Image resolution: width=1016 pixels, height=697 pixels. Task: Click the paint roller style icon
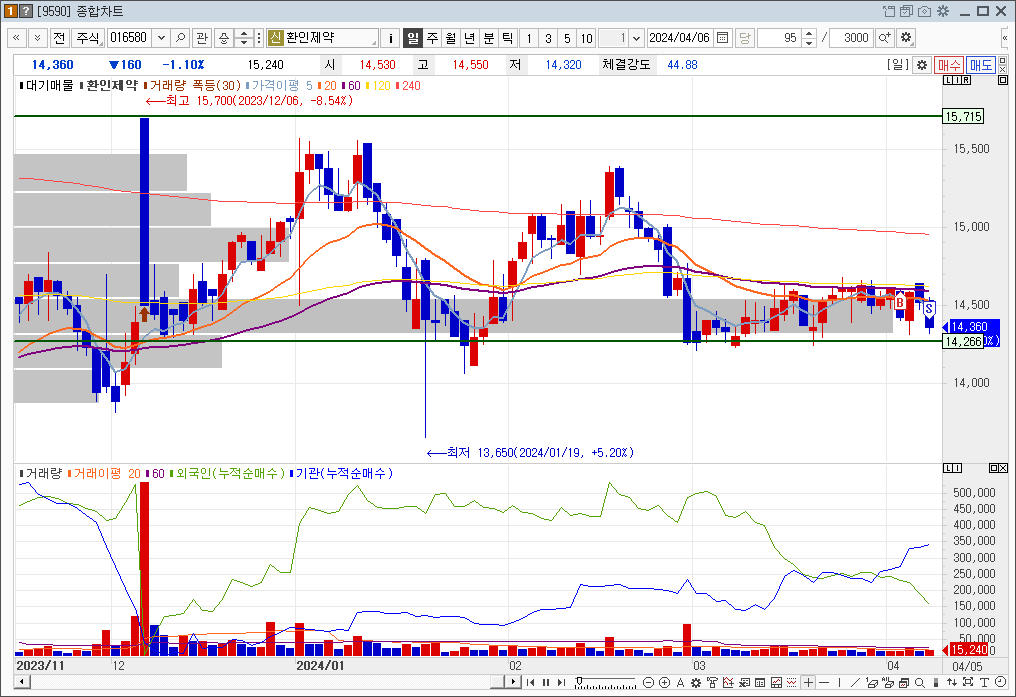click(x=712, y=683)
